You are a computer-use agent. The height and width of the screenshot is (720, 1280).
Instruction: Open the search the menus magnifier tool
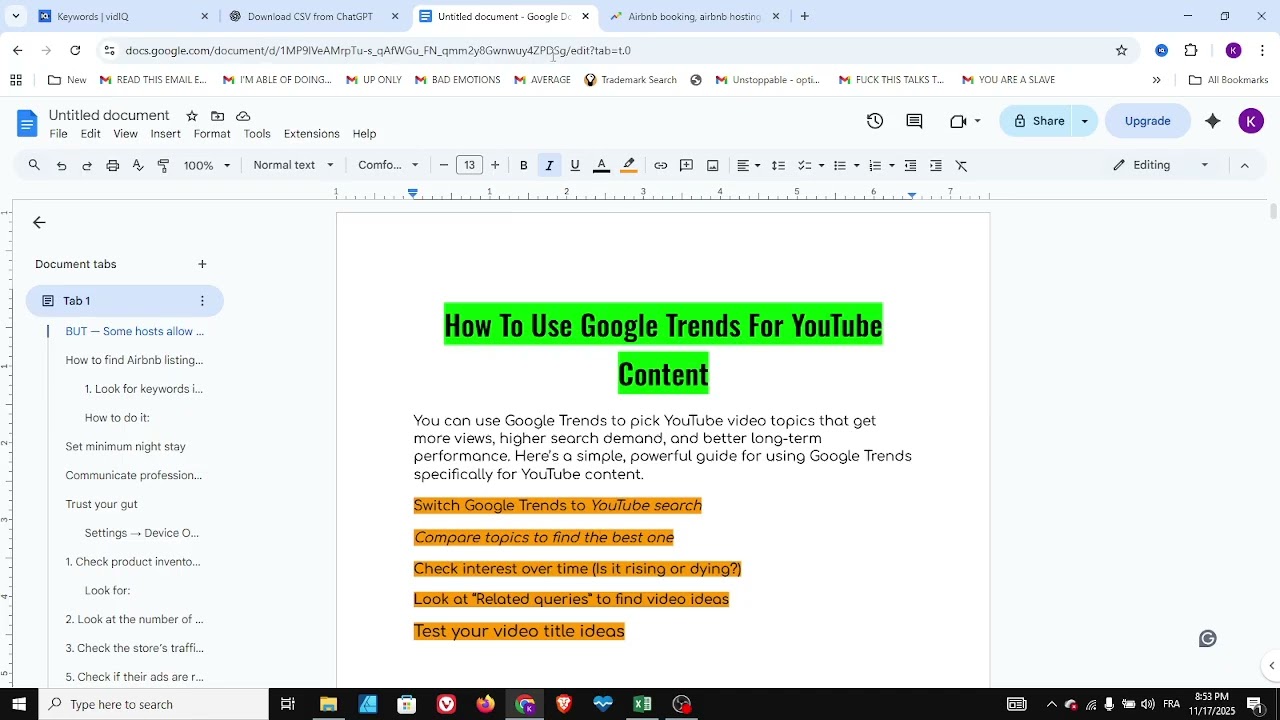(34, 165)
